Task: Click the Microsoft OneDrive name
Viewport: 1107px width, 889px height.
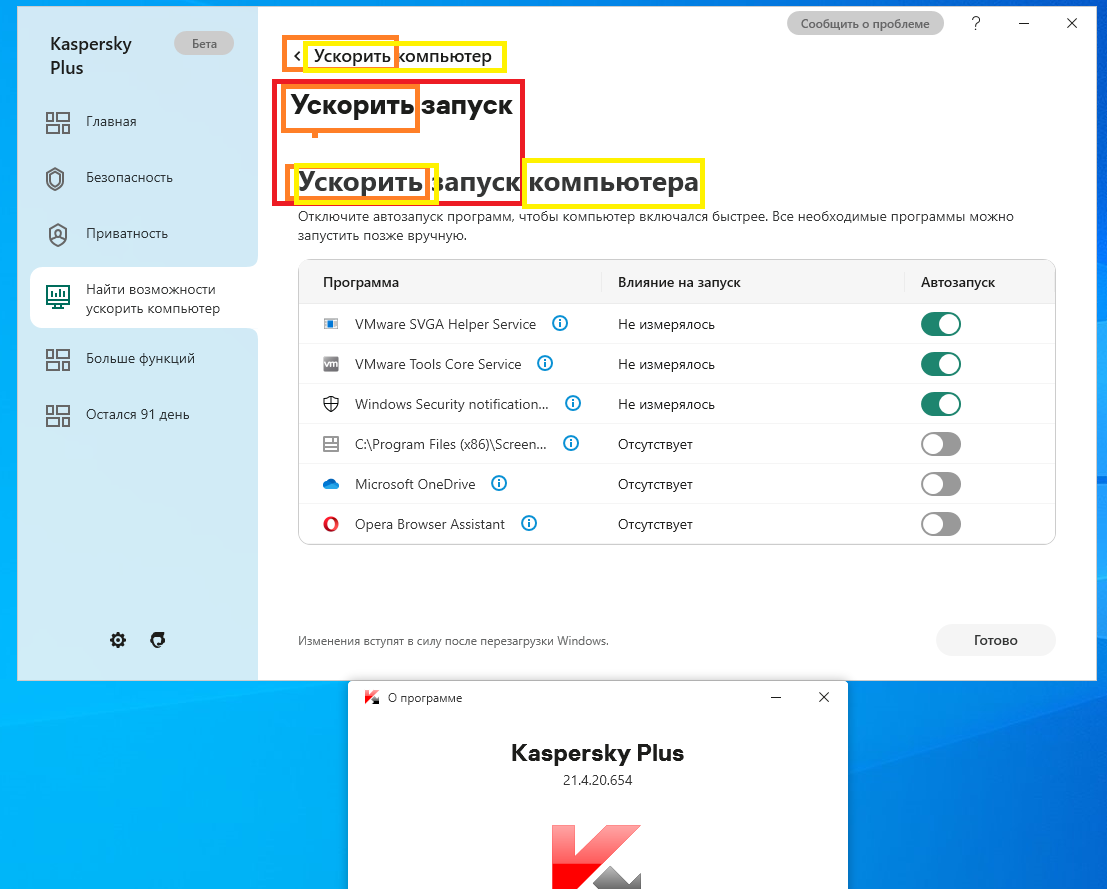Action: 415,484
